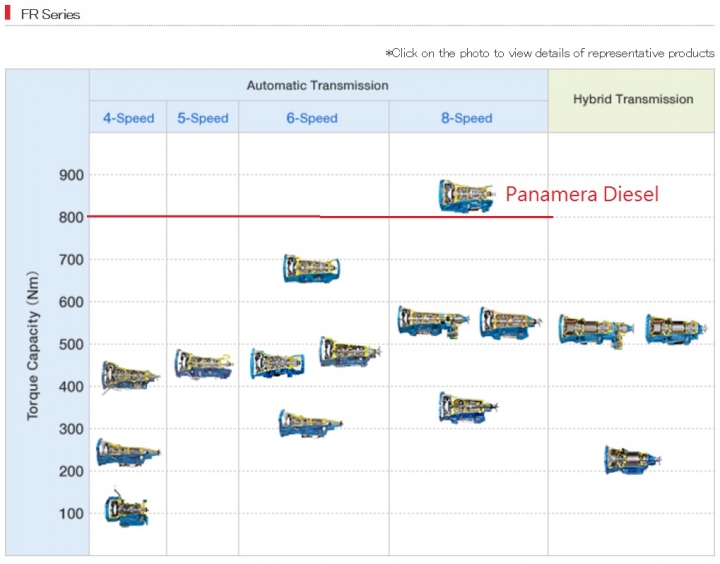Click the 300 torque axis value
Screen dimensions: 720x564
tap(71, 429)
